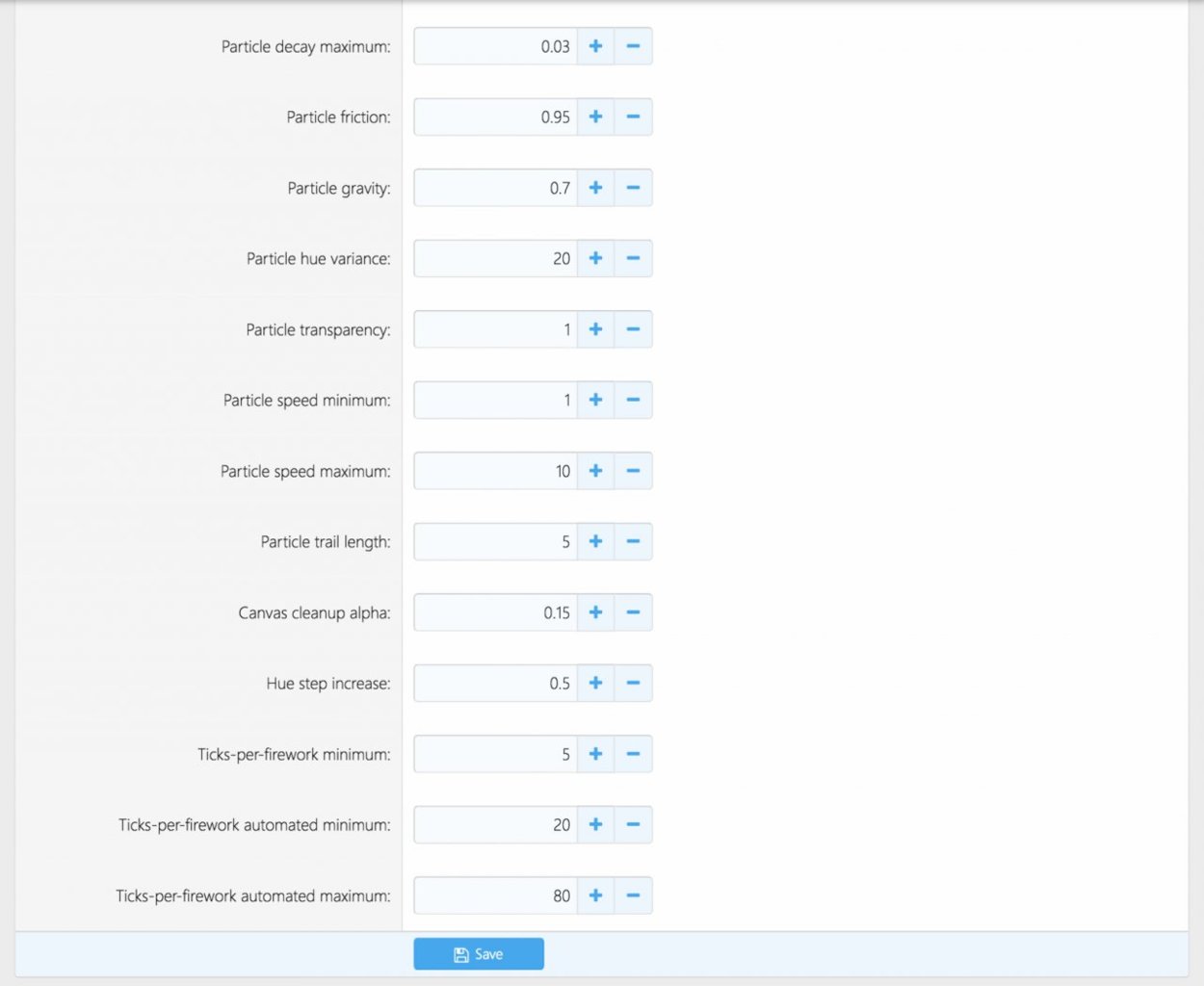Decrement Particle speed minimum value
Screen dimensions: 1204x986
tap(633, 401)
